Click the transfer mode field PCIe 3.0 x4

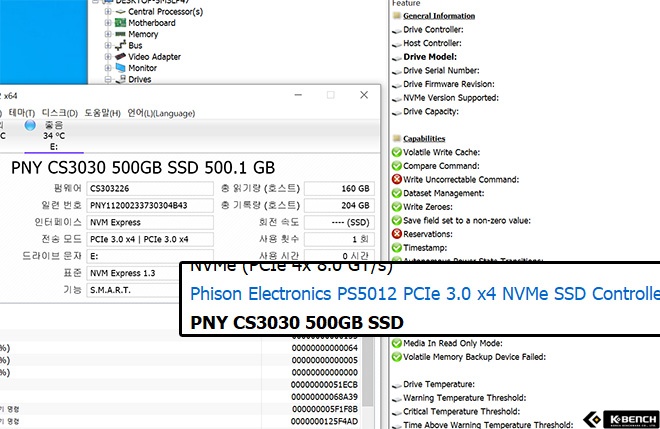pyautogui.click(x=150, y=239)
